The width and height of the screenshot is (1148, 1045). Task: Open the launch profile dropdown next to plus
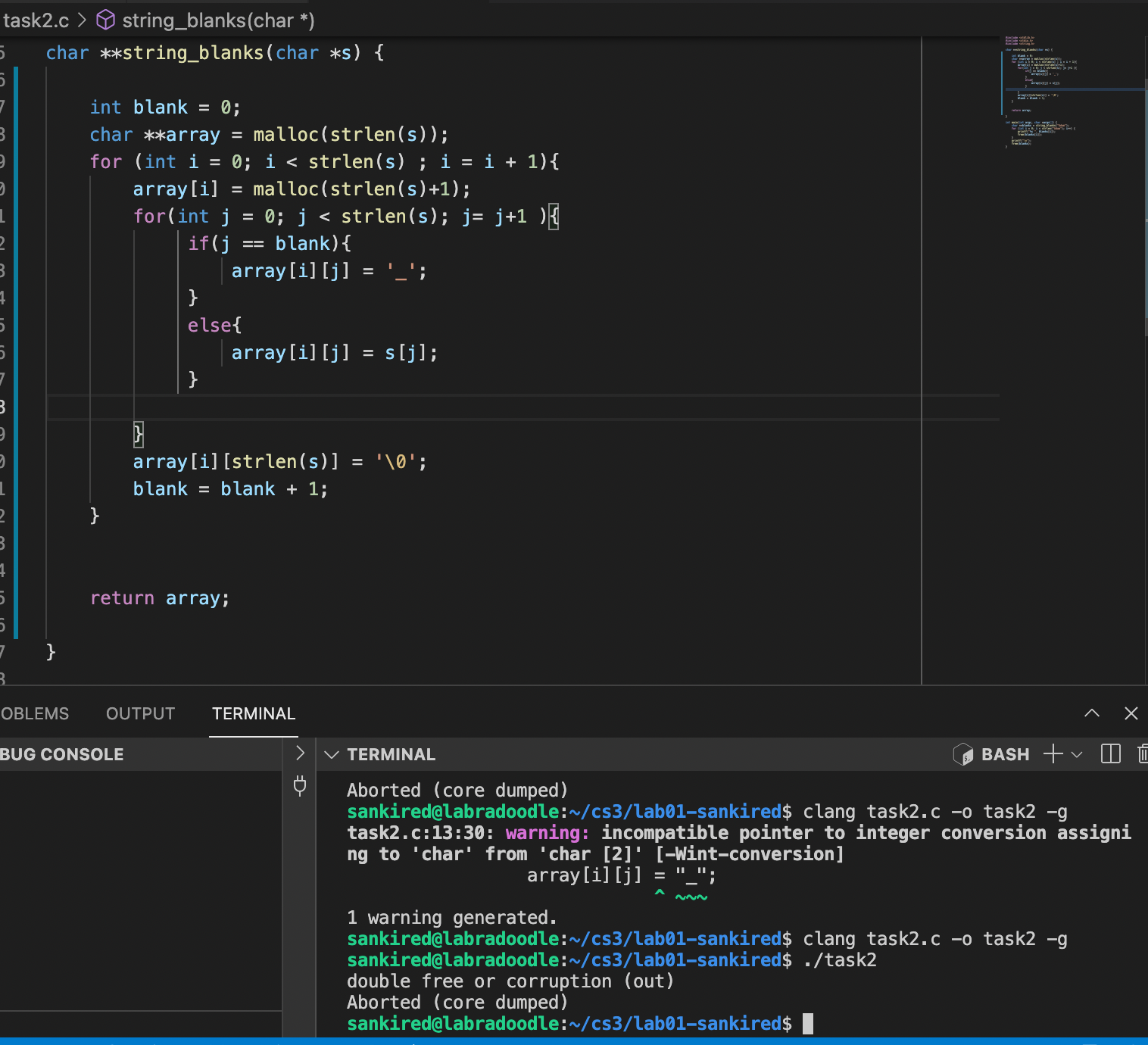tap(1077, 754)
